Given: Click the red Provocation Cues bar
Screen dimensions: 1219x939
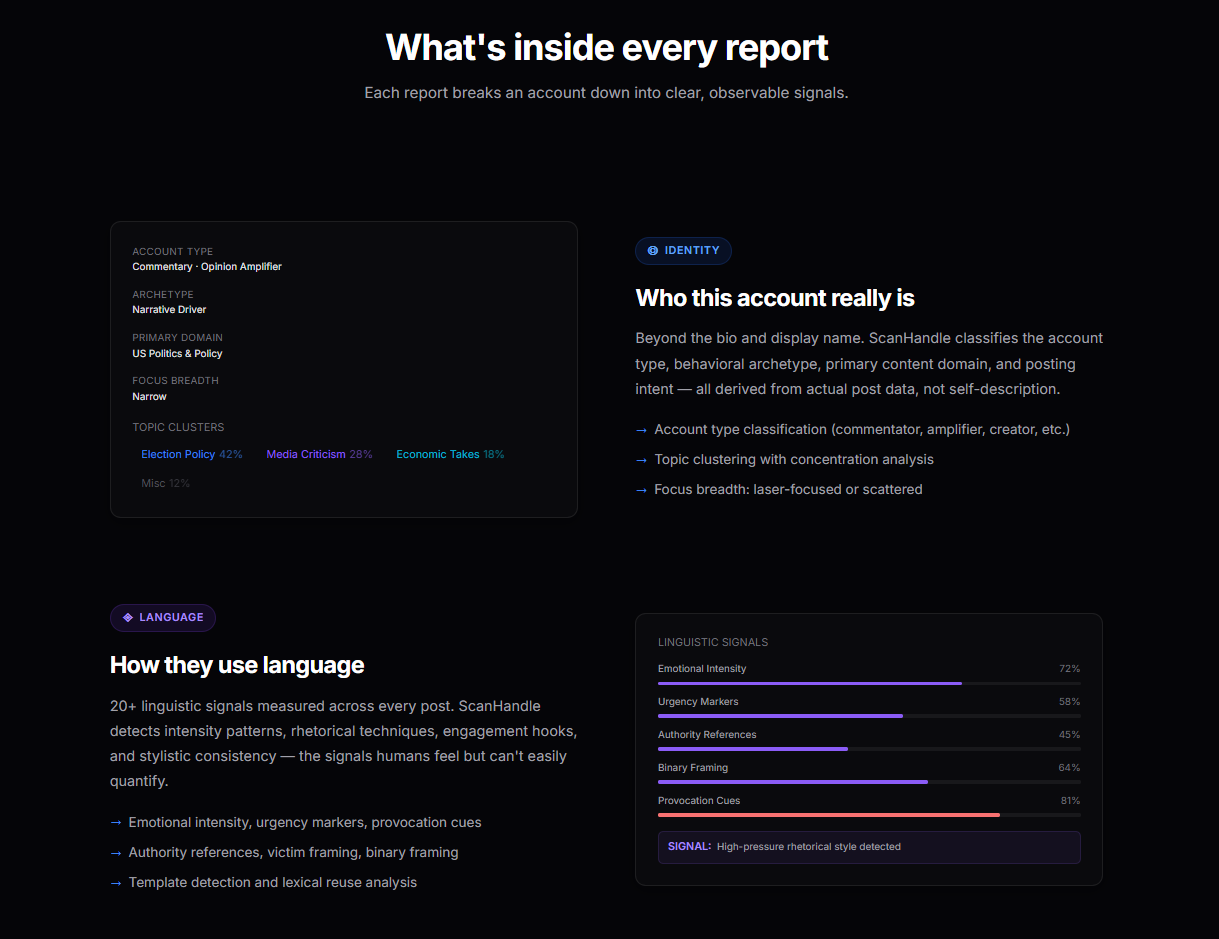Looking at the screenshot, I should (x=829, y=815).
